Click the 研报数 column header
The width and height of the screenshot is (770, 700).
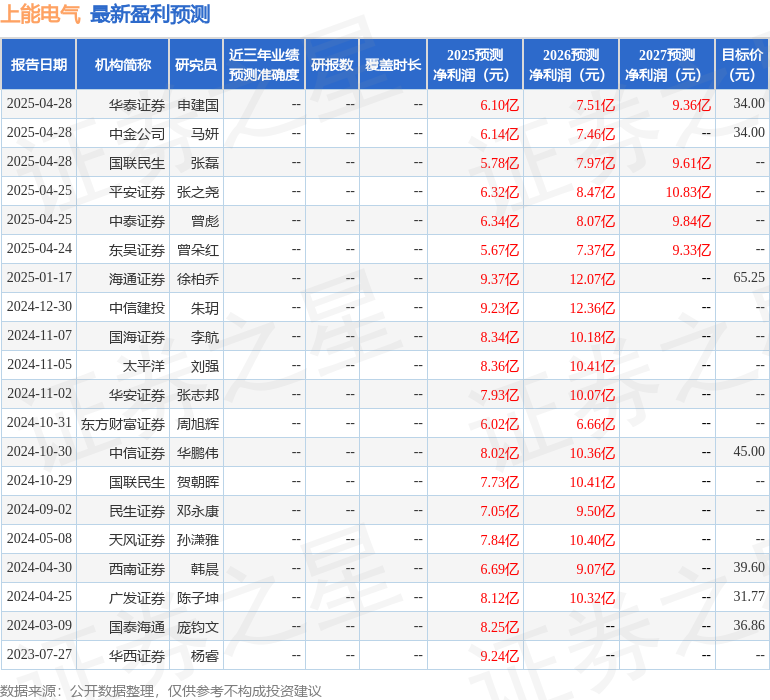332,65
